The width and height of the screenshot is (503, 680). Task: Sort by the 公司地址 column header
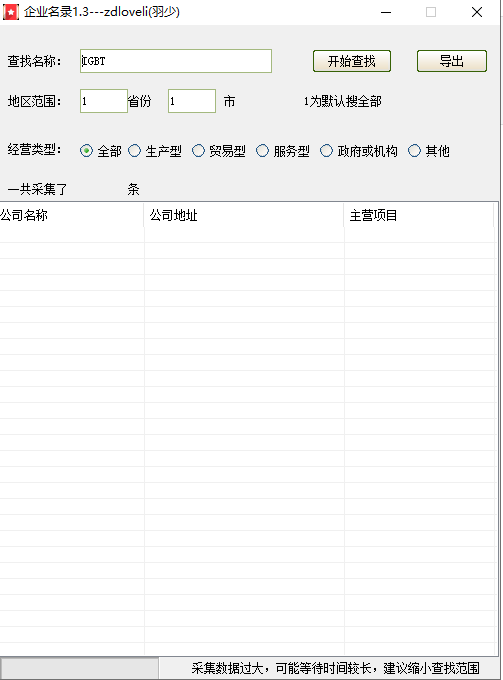coord(244,215)
